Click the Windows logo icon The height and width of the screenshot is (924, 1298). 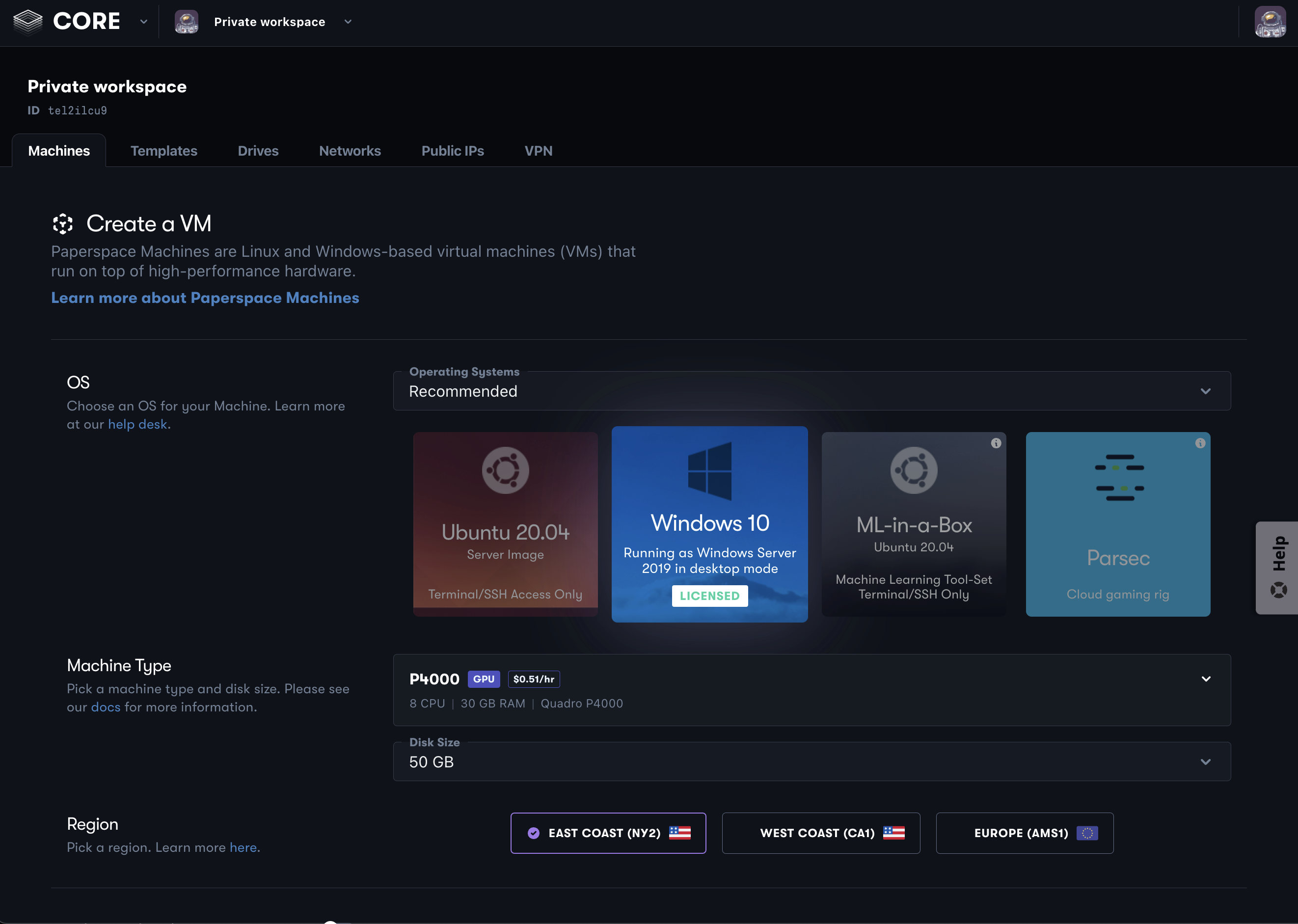pos(709,470)
